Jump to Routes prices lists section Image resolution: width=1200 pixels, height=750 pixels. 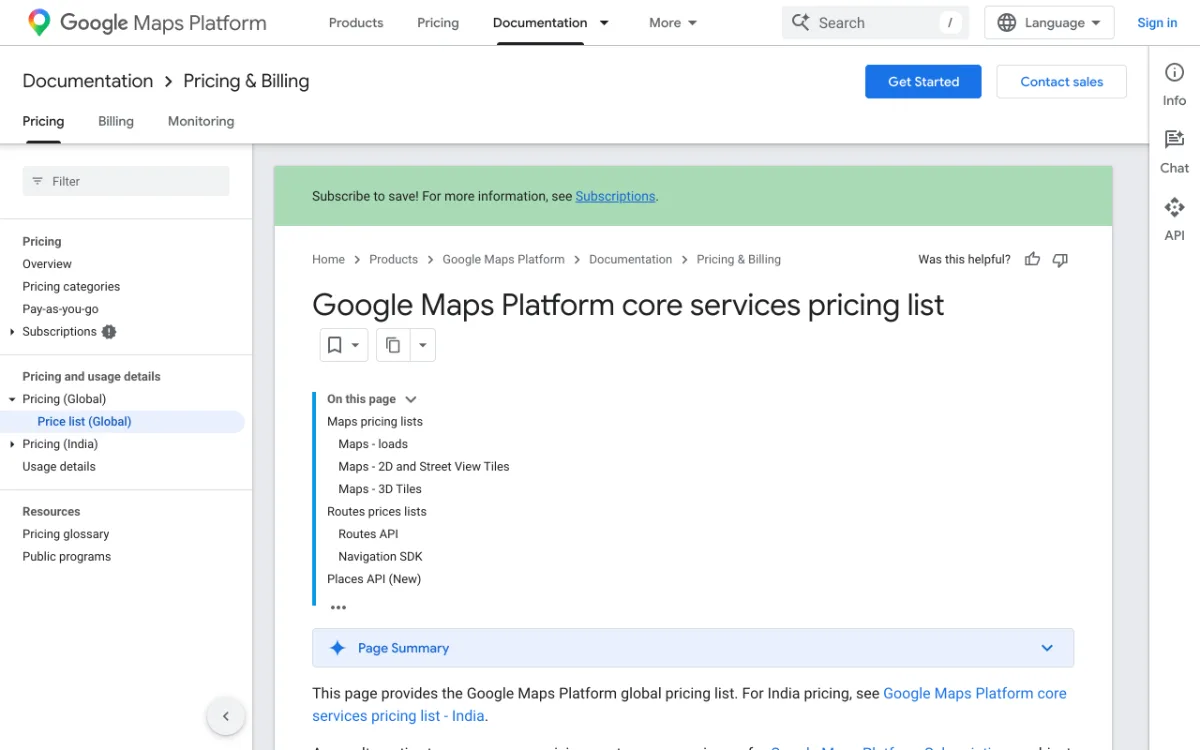377,512
